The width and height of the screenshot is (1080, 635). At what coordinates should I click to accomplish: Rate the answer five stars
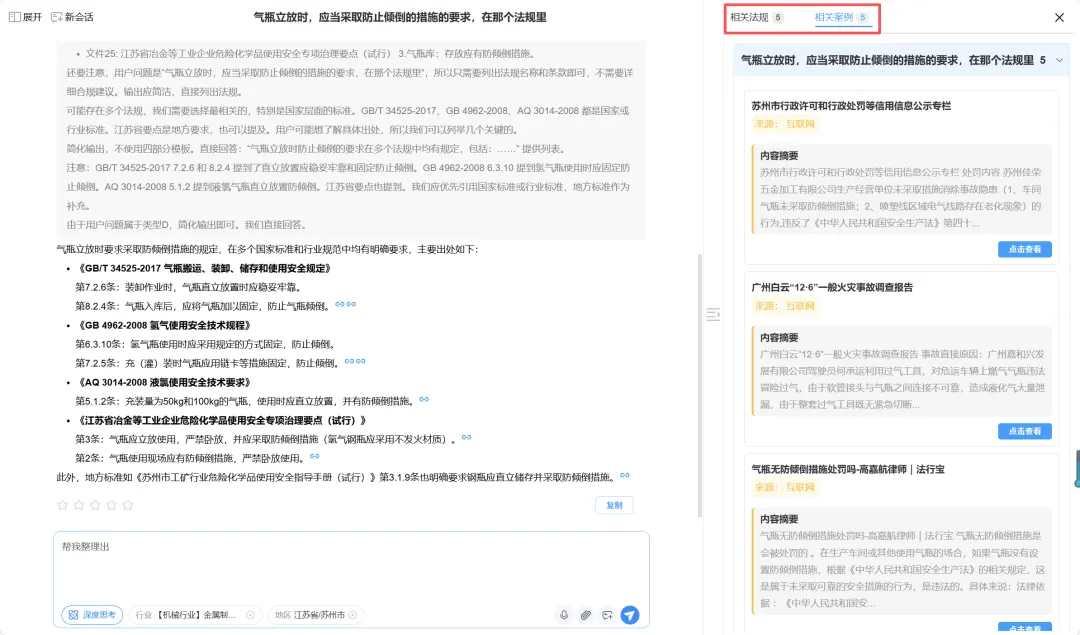pyautogui.click(x=128, y=506)
